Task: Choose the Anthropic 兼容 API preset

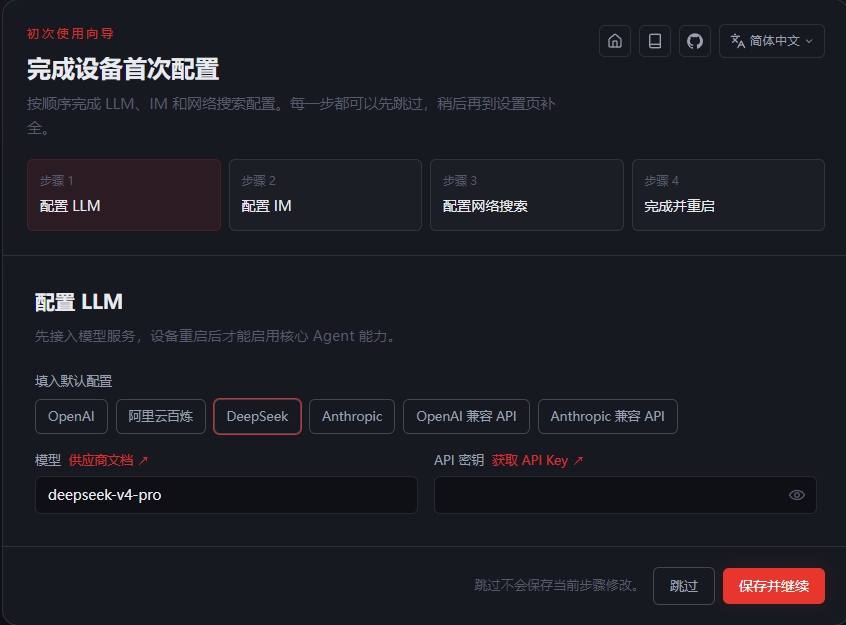Action: coord(608,416)
